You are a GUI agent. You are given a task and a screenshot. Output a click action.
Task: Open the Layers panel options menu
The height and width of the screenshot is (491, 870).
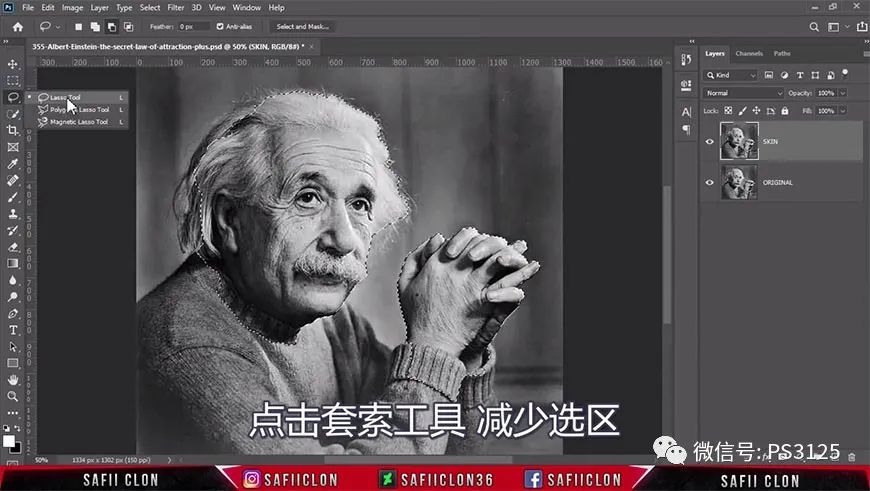(x=866, y=54)
